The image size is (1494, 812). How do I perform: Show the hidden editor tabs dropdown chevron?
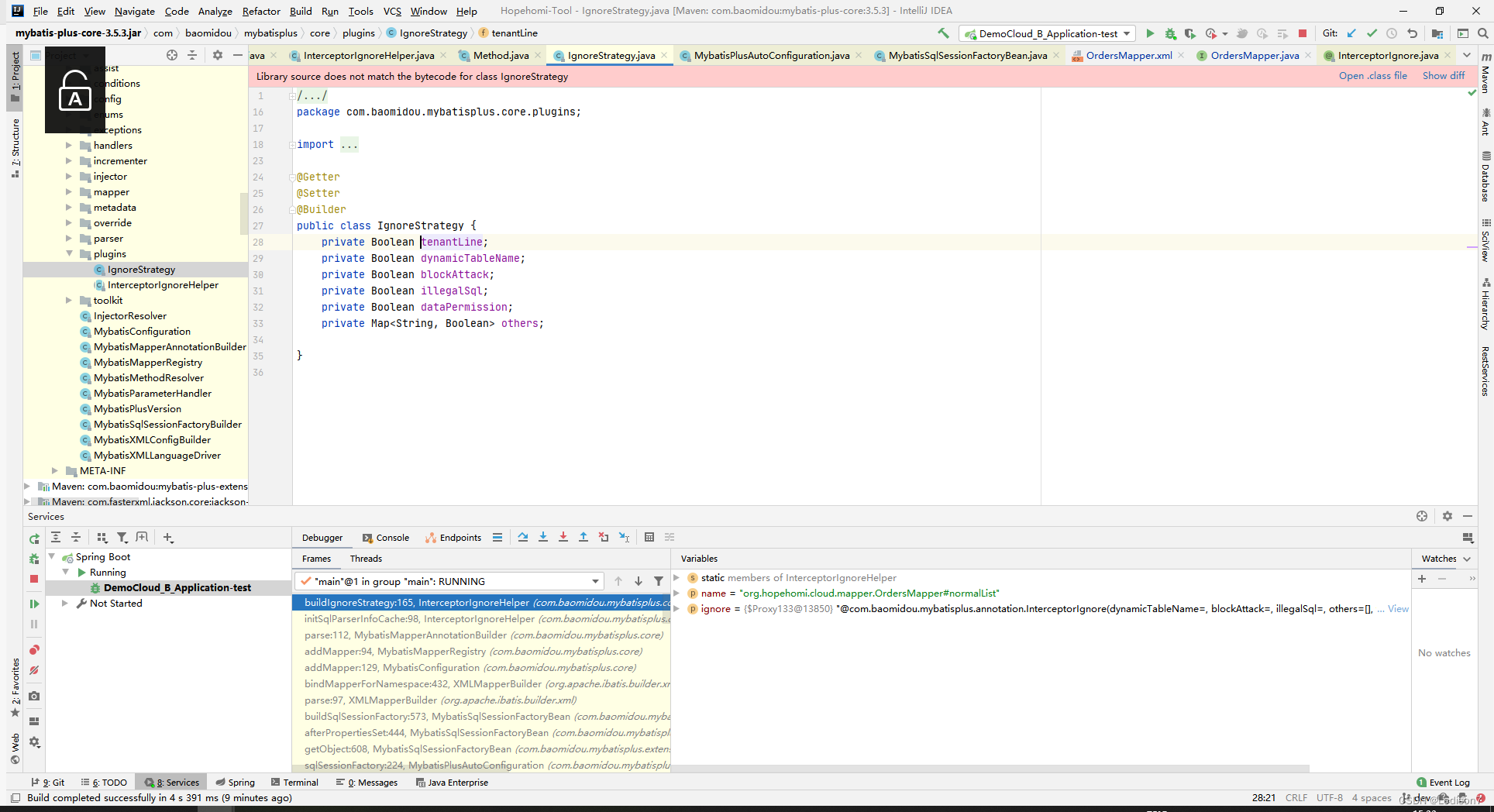1467,55
